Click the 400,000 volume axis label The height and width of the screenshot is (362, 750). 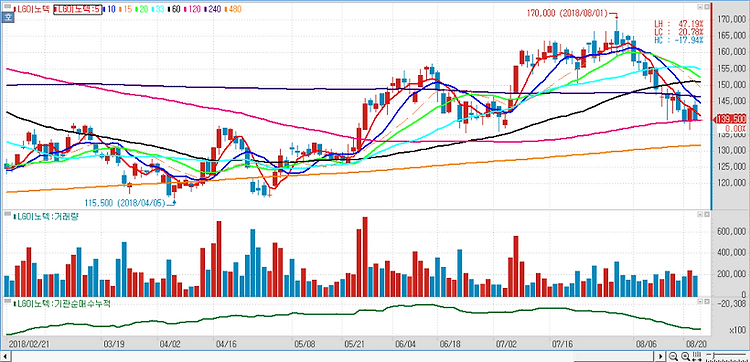732,253
